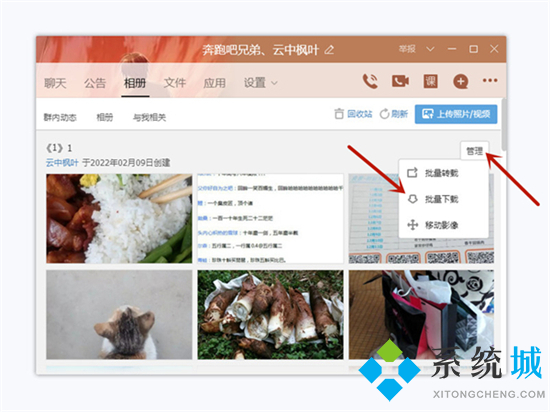The height and width of the screenshot is (412, 550).
Task: Click the 刷新 link
Action: [399, 114]
